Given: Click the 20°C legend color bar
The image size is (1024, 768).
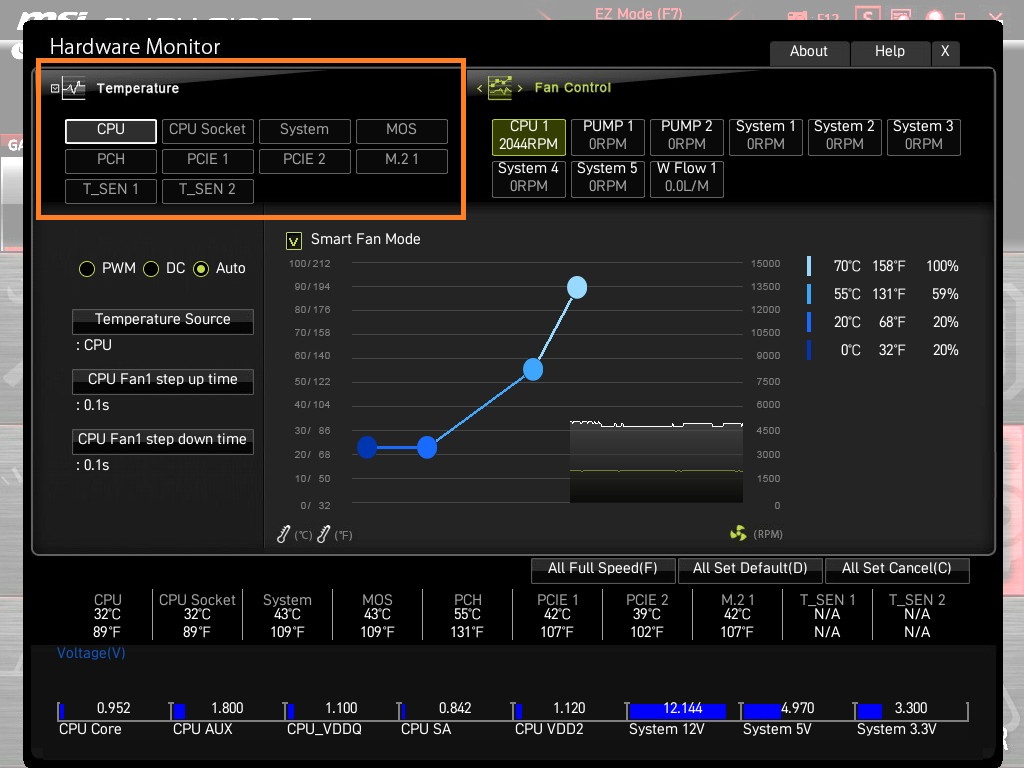Looking at the screenshot, I should [809, 323].
